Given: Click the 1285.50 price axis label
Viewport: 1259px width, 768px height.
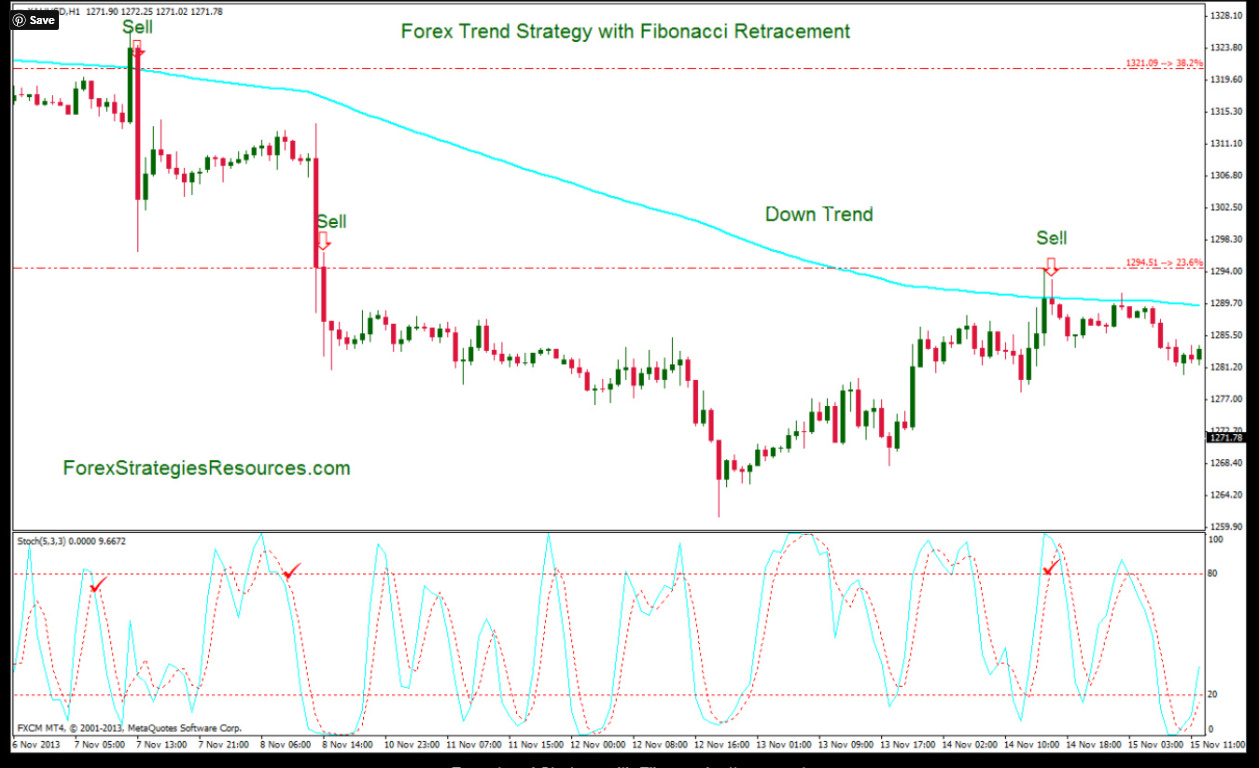Looking at the screenshot, I should point(1225,335).
